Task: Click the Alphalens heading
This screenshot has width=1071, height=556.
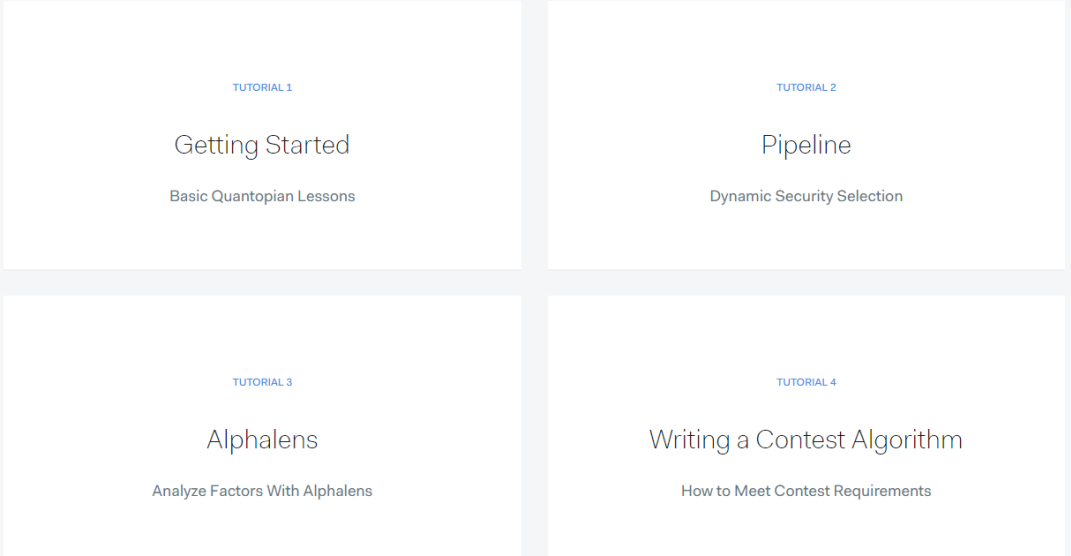Action: (262, 440)
